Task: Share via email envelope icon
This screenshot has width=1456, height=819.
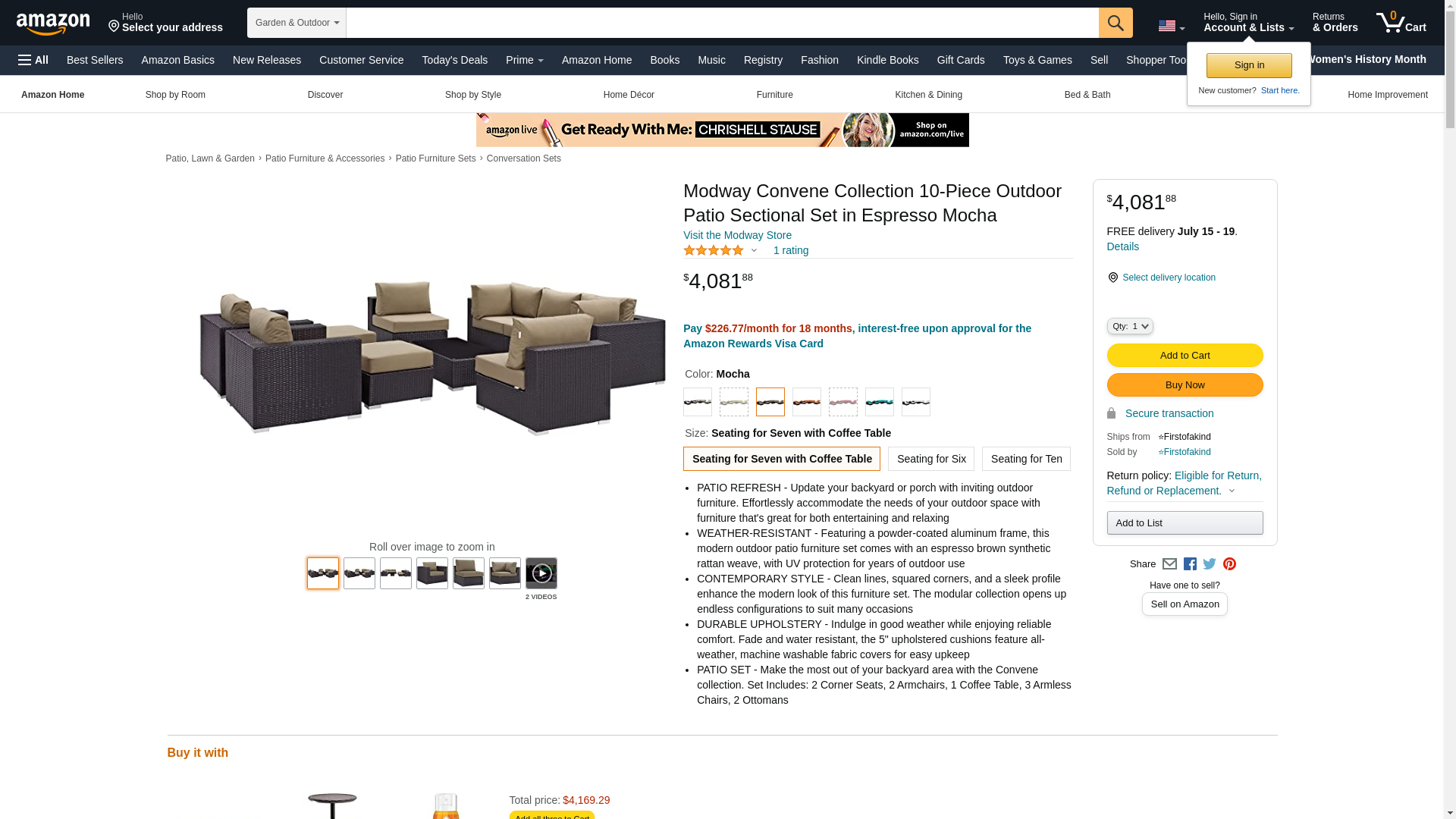Action: [x=1169, y=564]
